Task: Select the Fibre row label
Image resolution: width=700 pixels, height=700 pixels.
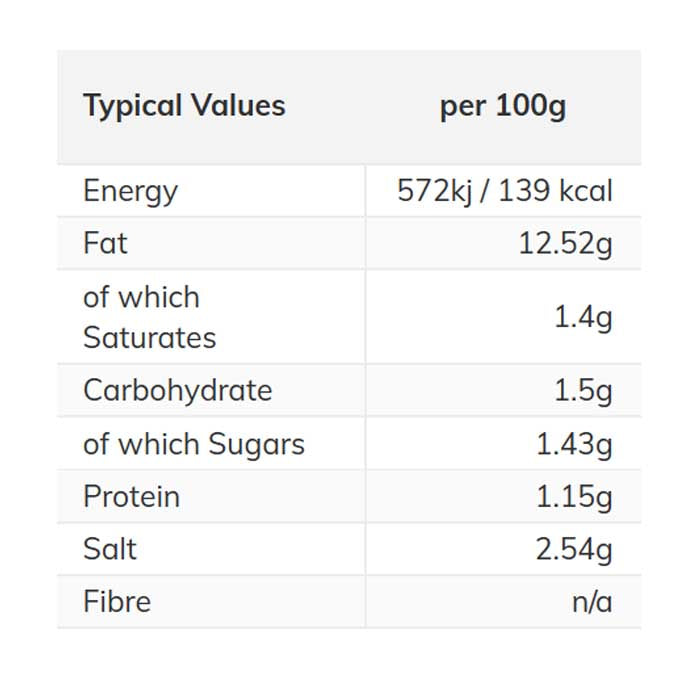Action: (117, 602)
